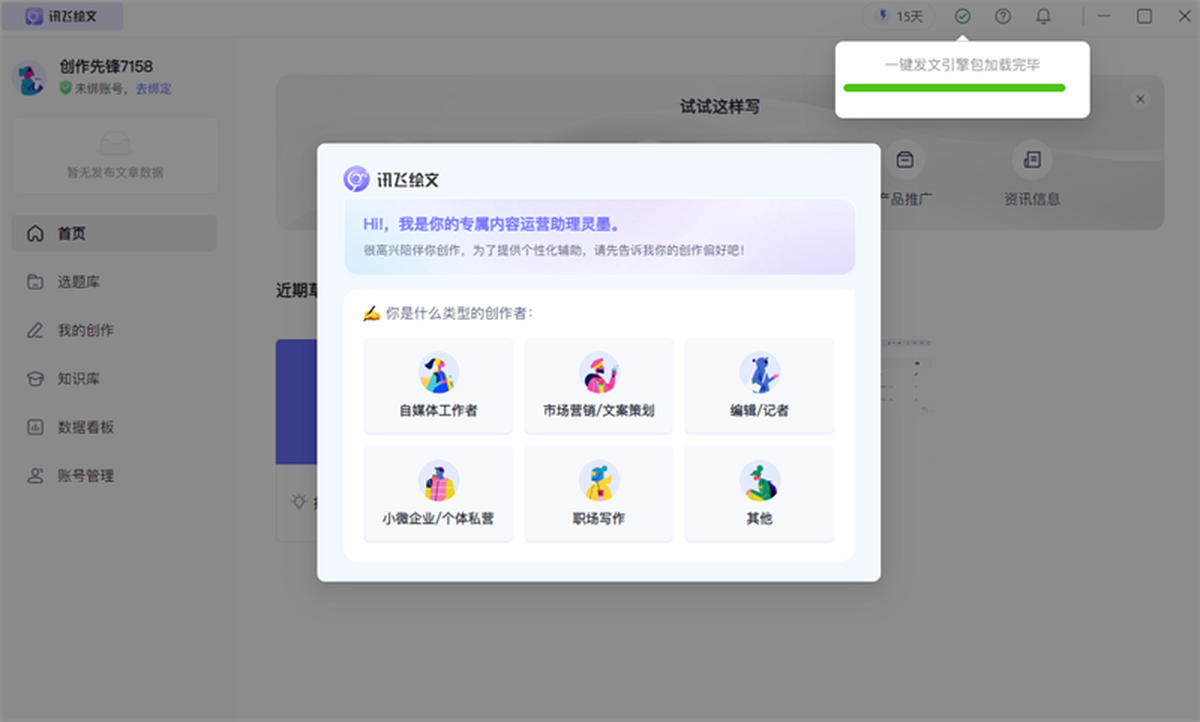Click the help question mark icon
The height and width of the screenshot is (722, 1200).
1003,16
